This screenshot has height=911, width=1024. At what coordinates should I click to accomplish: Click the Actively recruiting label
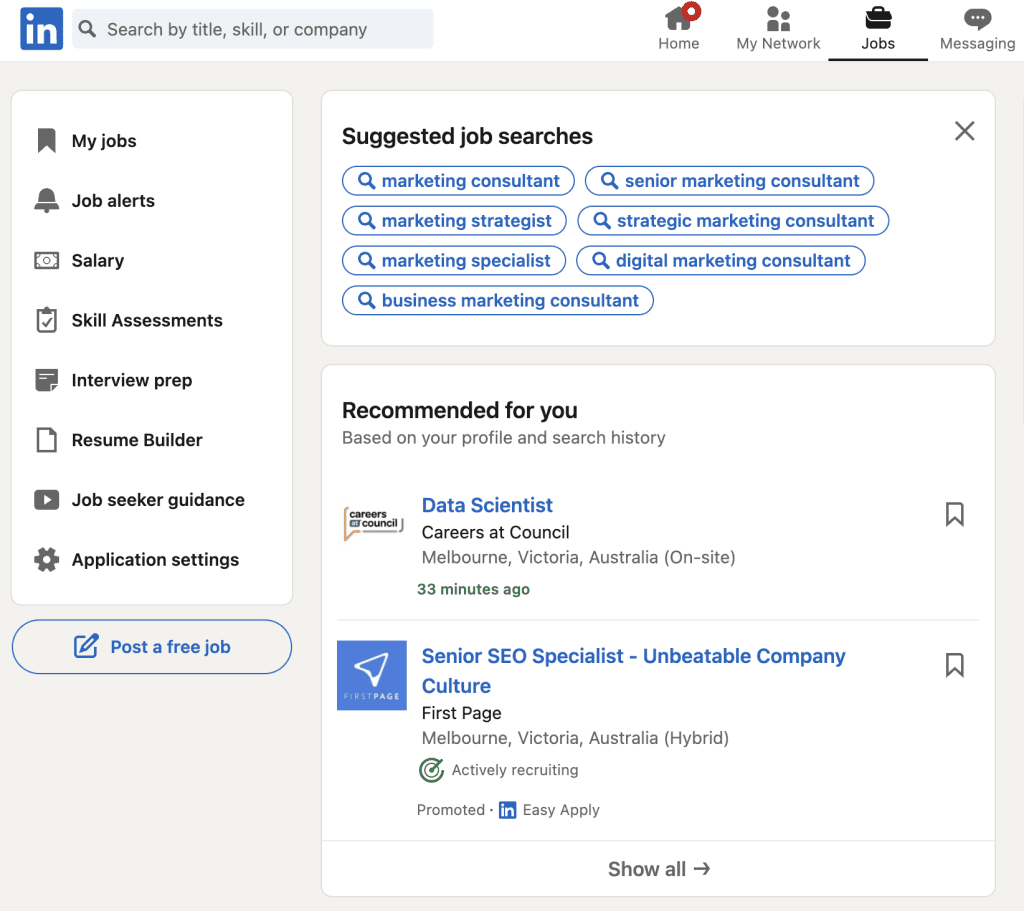click(515, 770)
